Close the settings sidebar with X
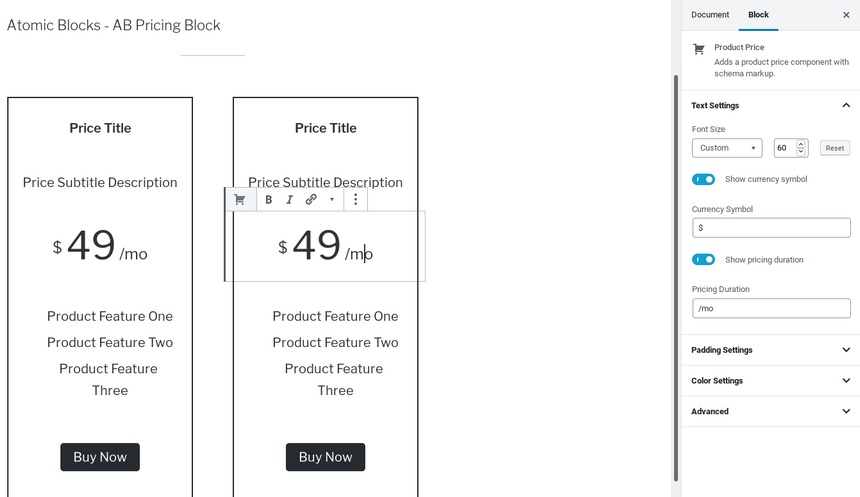Viewport: 860px width, 497px height. (846, 15)
